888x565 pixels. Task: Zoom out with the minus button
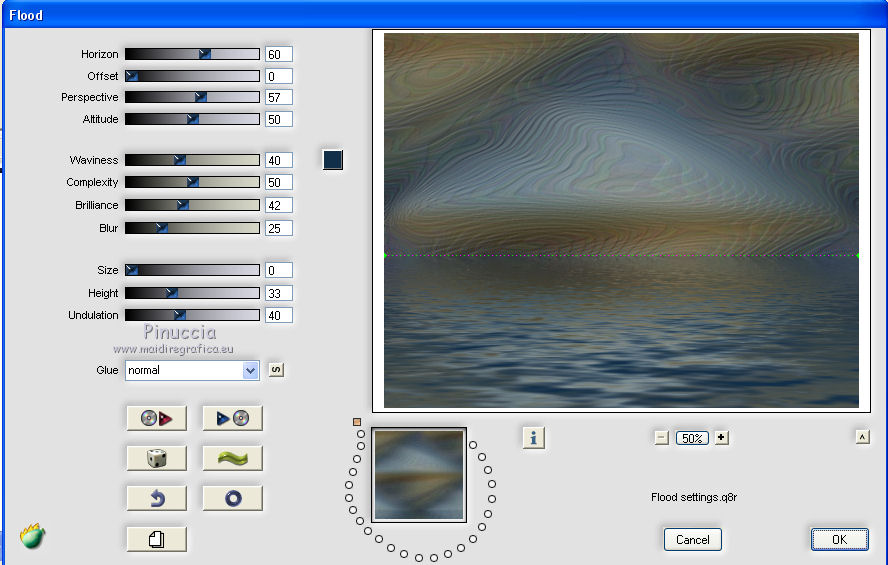tap(661, 438)
